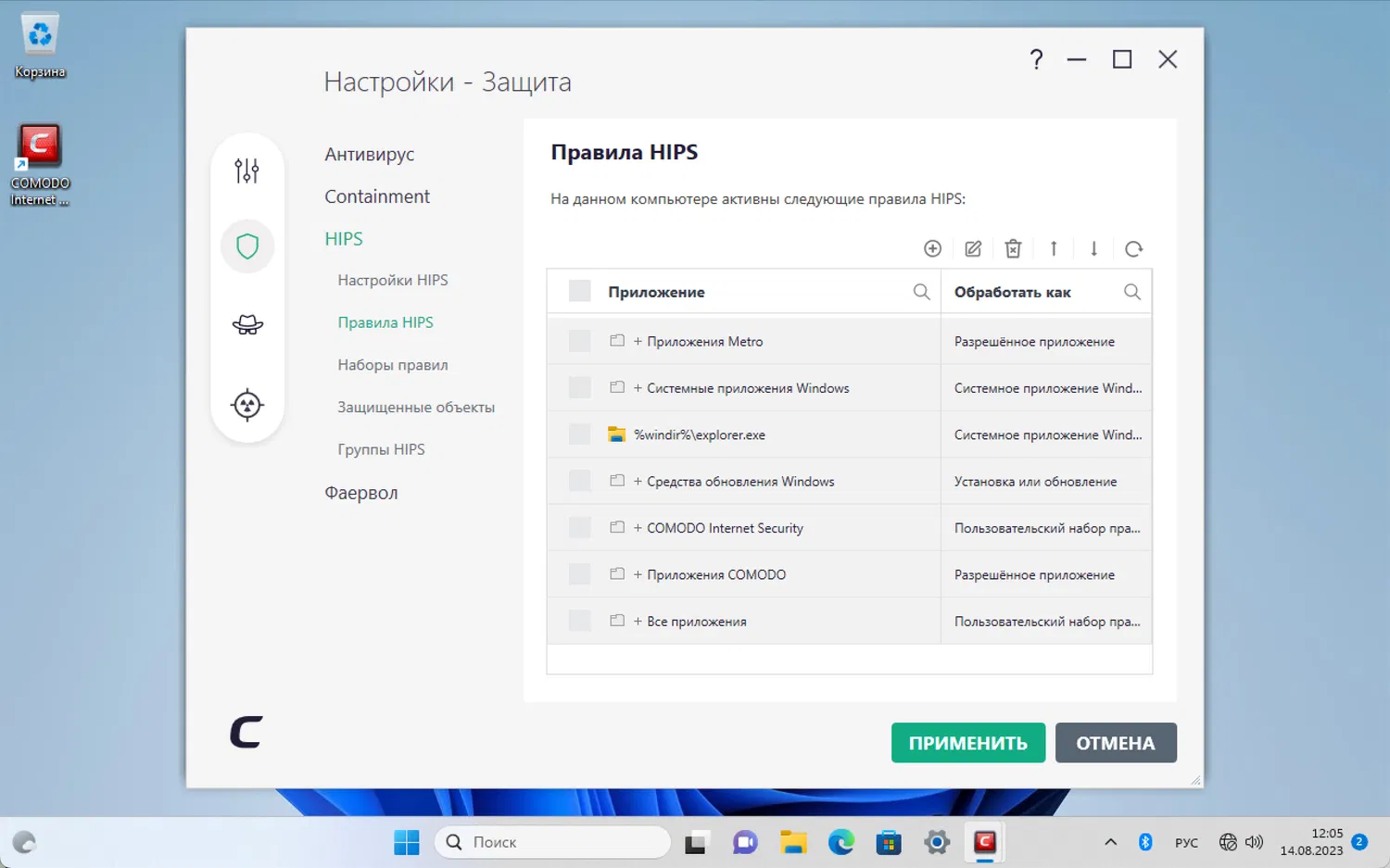Add a new HIPS rule with plus icon
The image size is (1390, 868).
point(933,248)
